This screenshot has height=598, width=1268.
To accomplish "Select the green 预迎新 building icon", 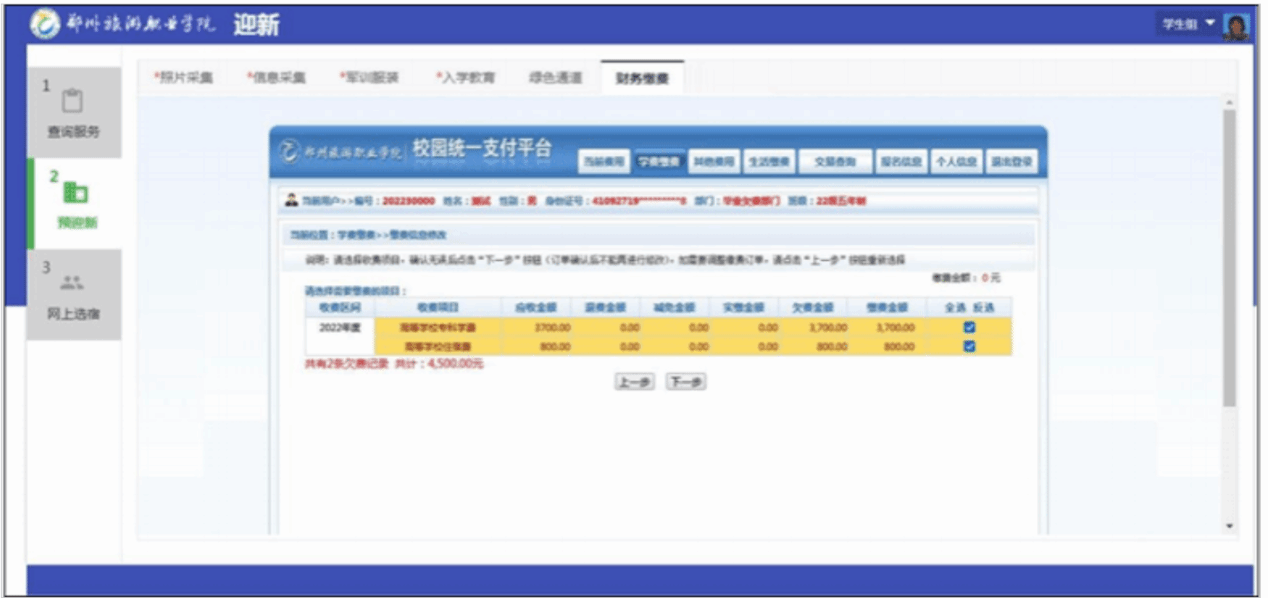I will click(x=75, y=192).
